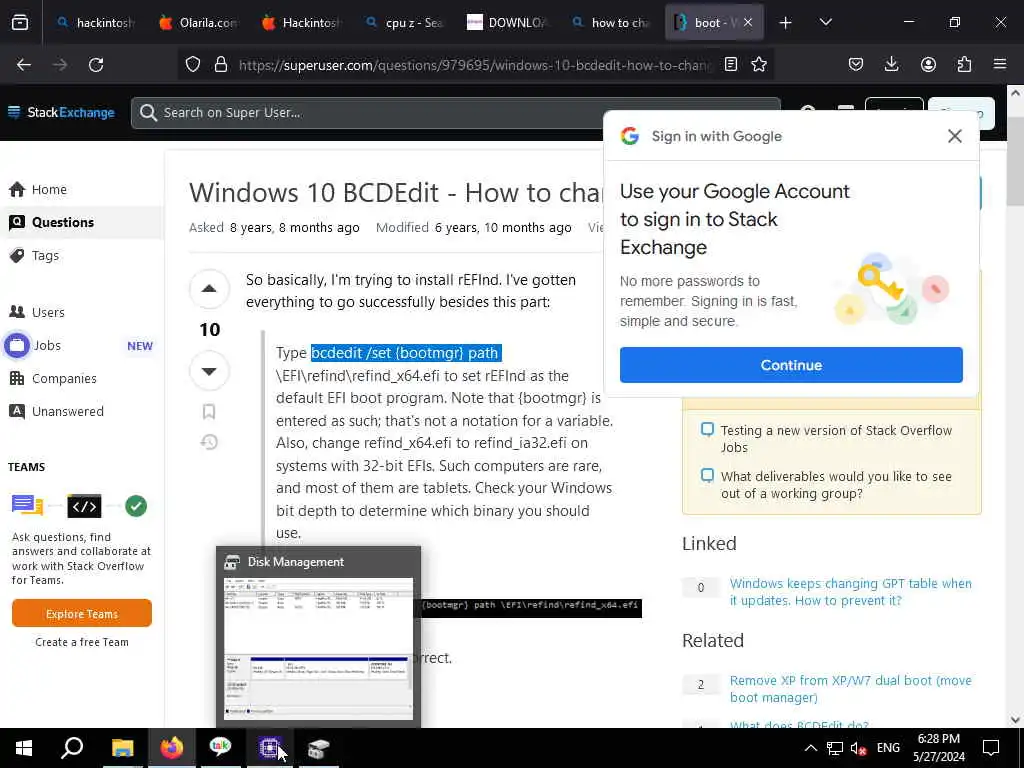Show the question activity history icon

[x=209, y=442]
